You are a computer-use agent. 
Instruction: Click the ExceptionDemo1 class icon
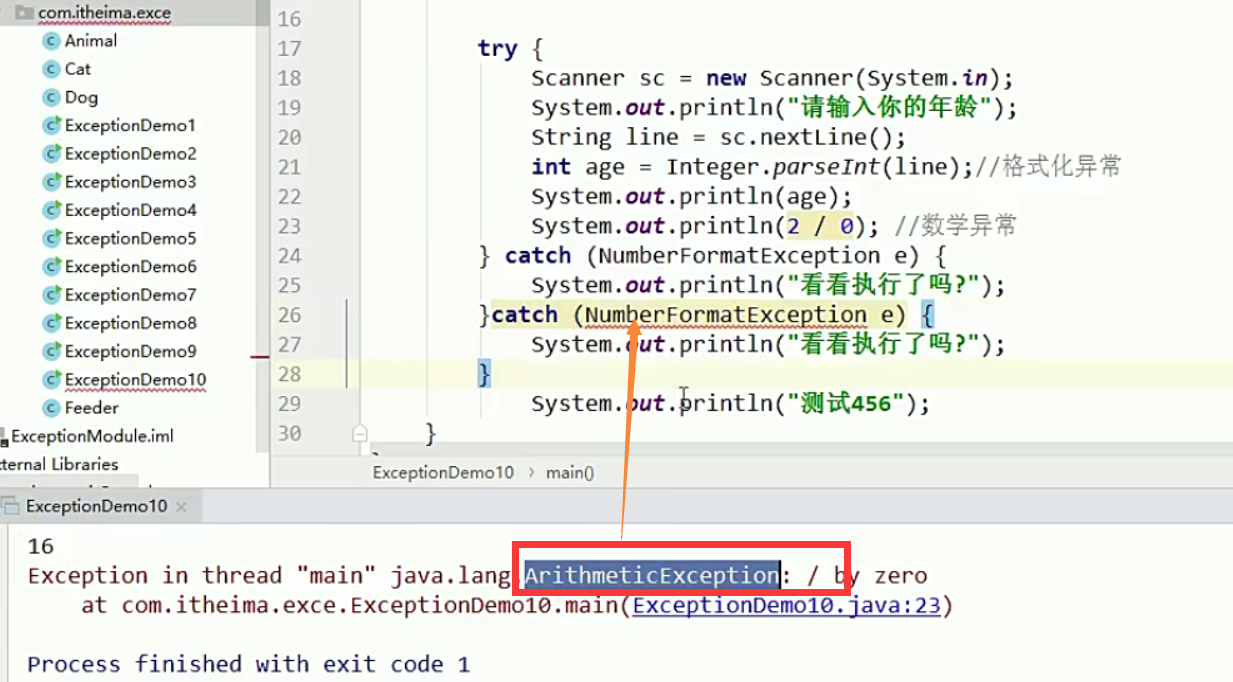[x=52, y=125]
